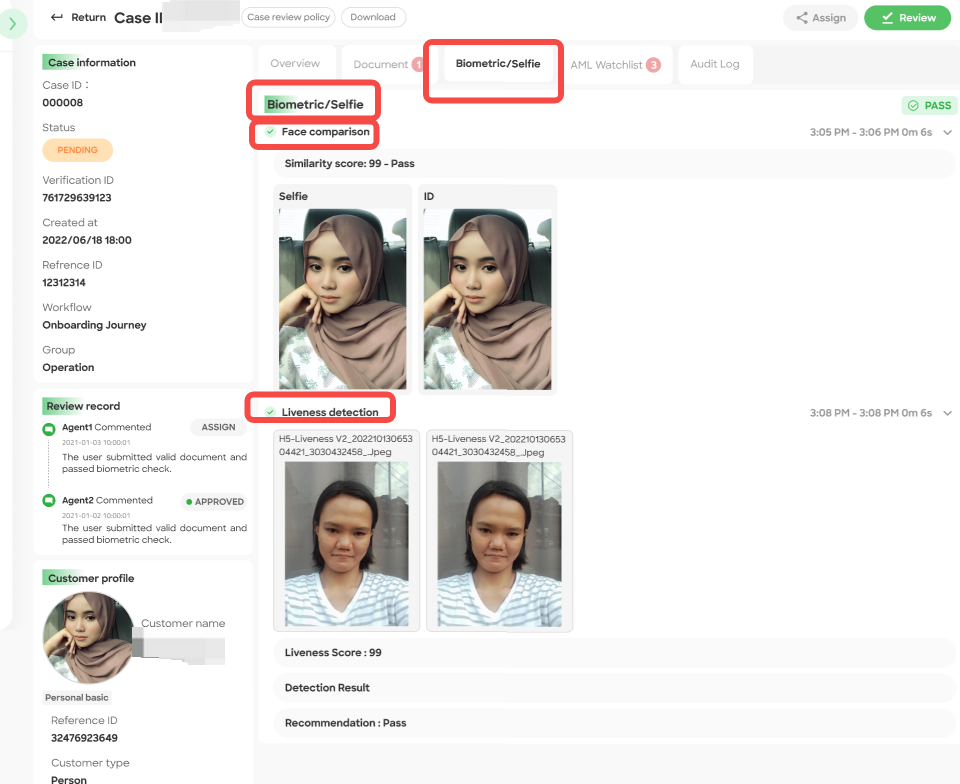Click the customer profile avatar photo
960x784 pixels.
[x=88, y=638]
